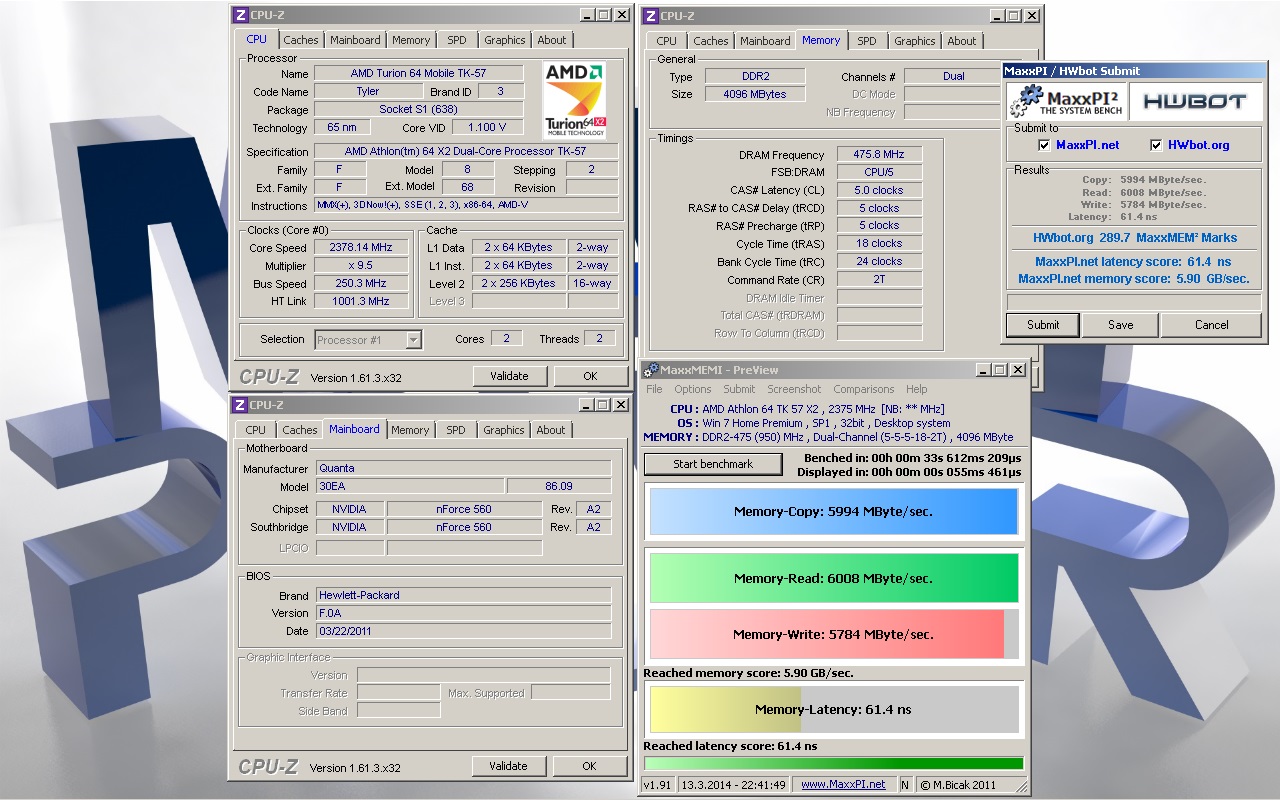Click the CPU-Z memory window title icon
Viewport: 1280px width, 800px height.
pyautogui.click(x=650, y=16)
